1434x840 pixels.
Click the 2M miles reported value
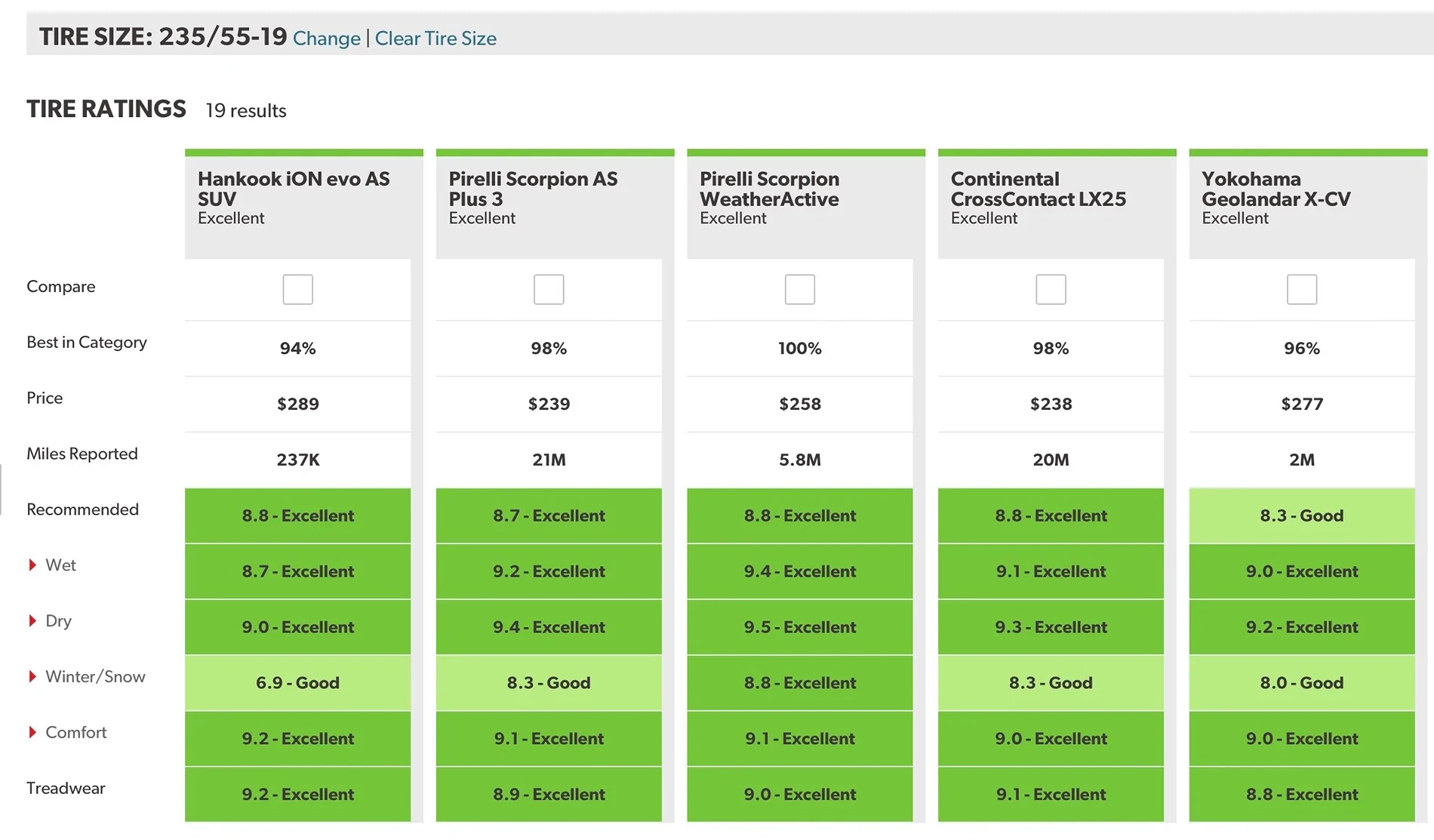pyautogui.click(x=1302, y=460)
